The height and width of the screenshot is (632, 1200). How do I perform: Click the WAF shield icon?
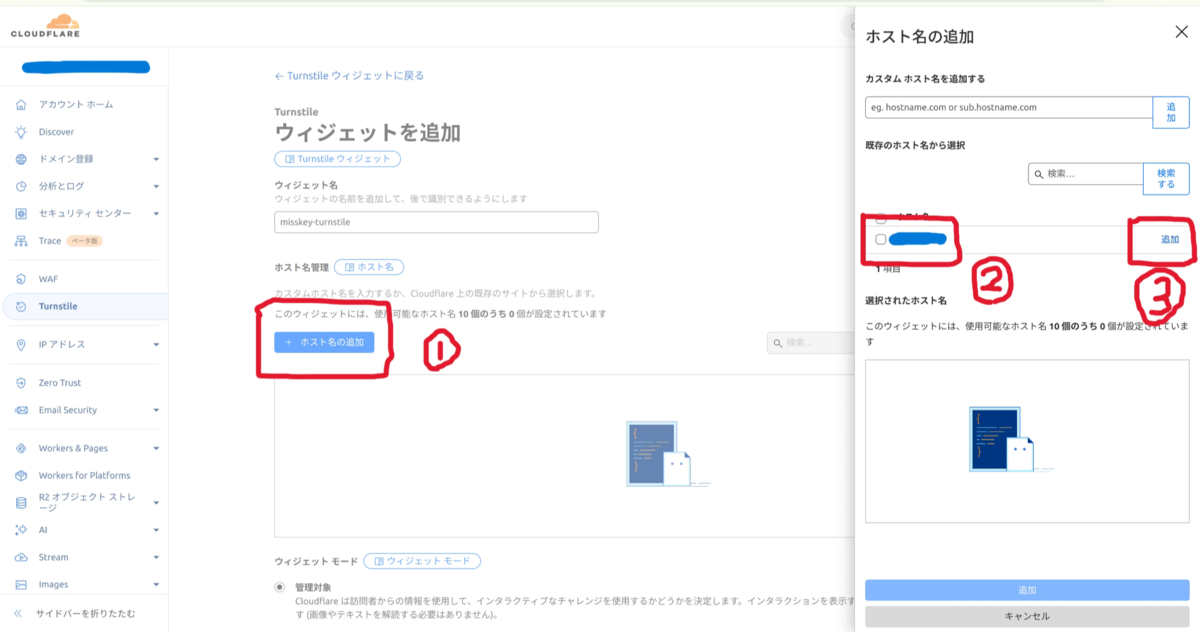point(21,279)
